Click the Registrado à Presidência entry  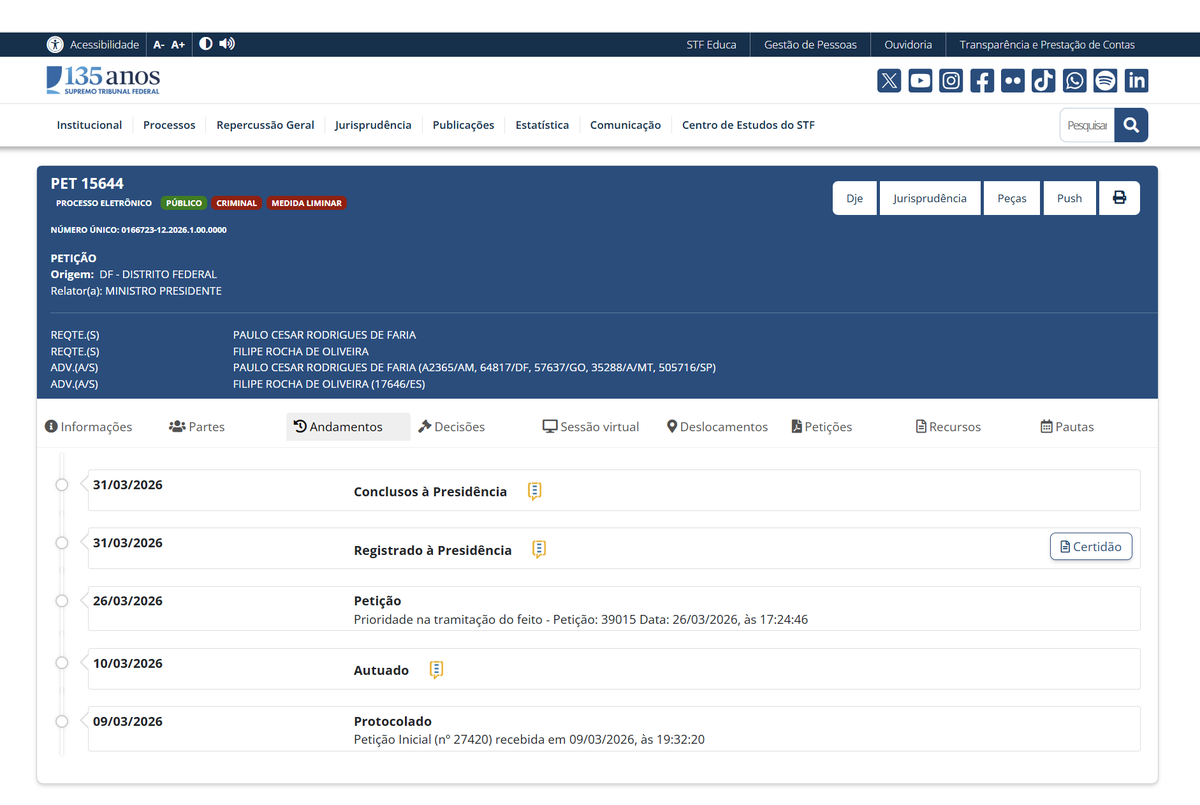click(x=433, y=550)
